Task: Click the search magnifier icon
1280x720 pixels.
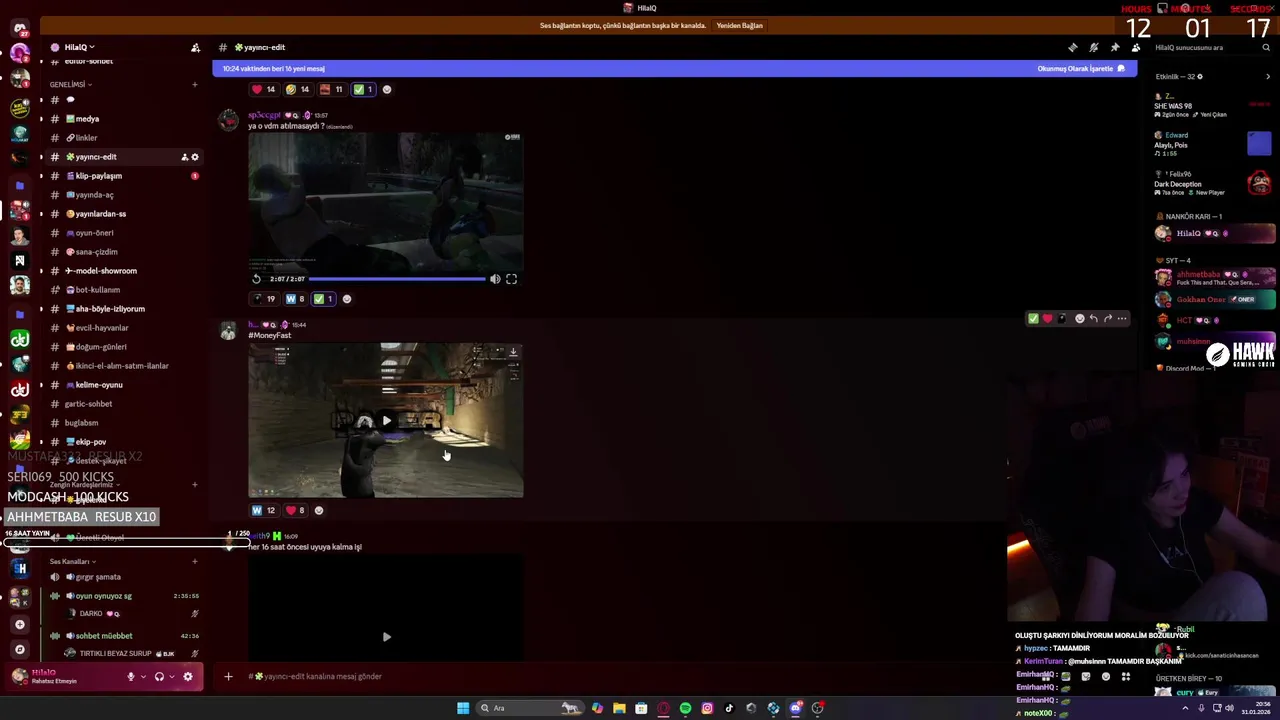Action: (x=1267, y=47)
